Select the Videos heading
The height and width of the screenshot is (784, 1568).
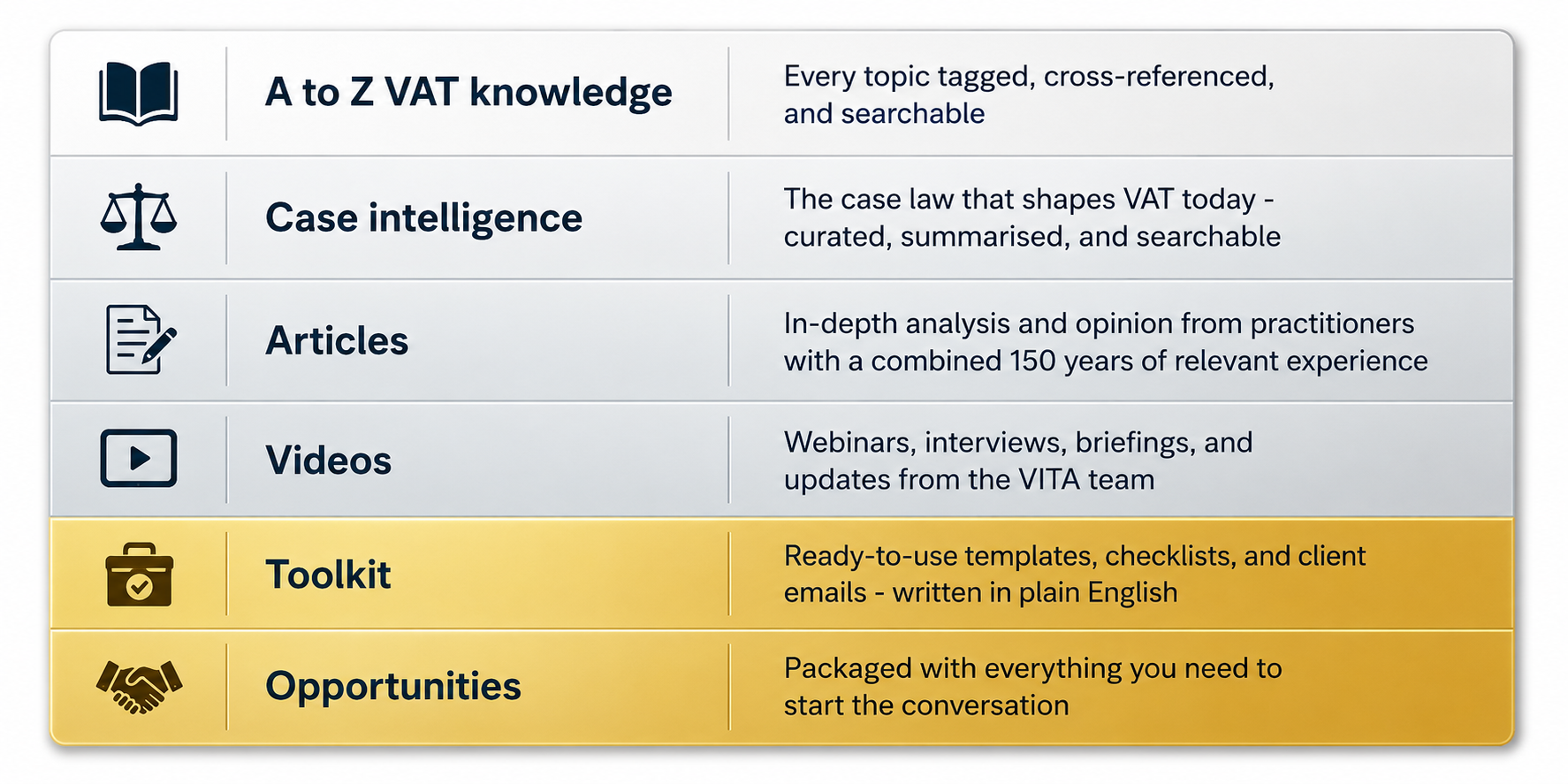pyautogui.click(x=328, y=460)
